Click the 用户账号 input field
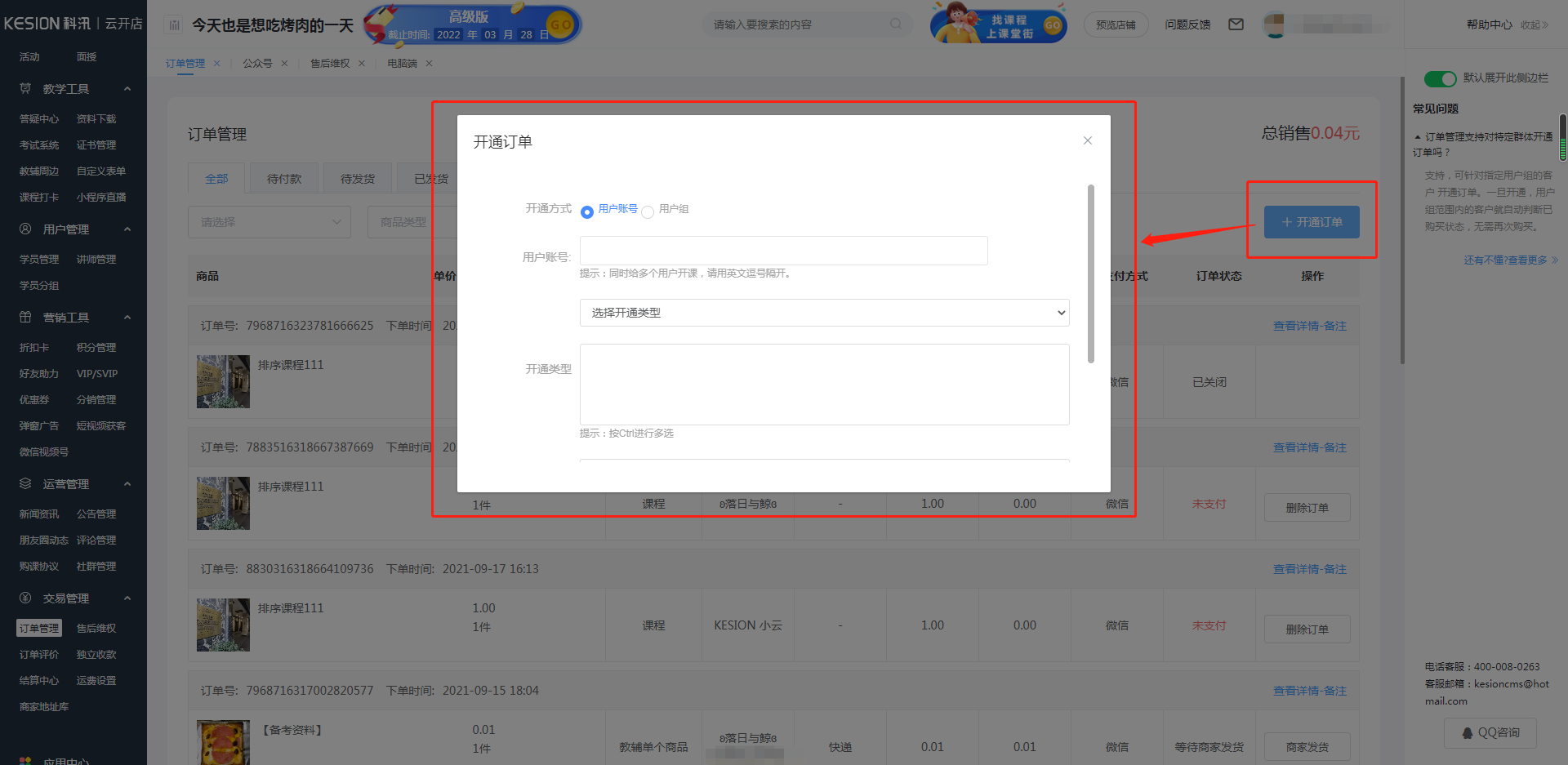 (783, 251)
